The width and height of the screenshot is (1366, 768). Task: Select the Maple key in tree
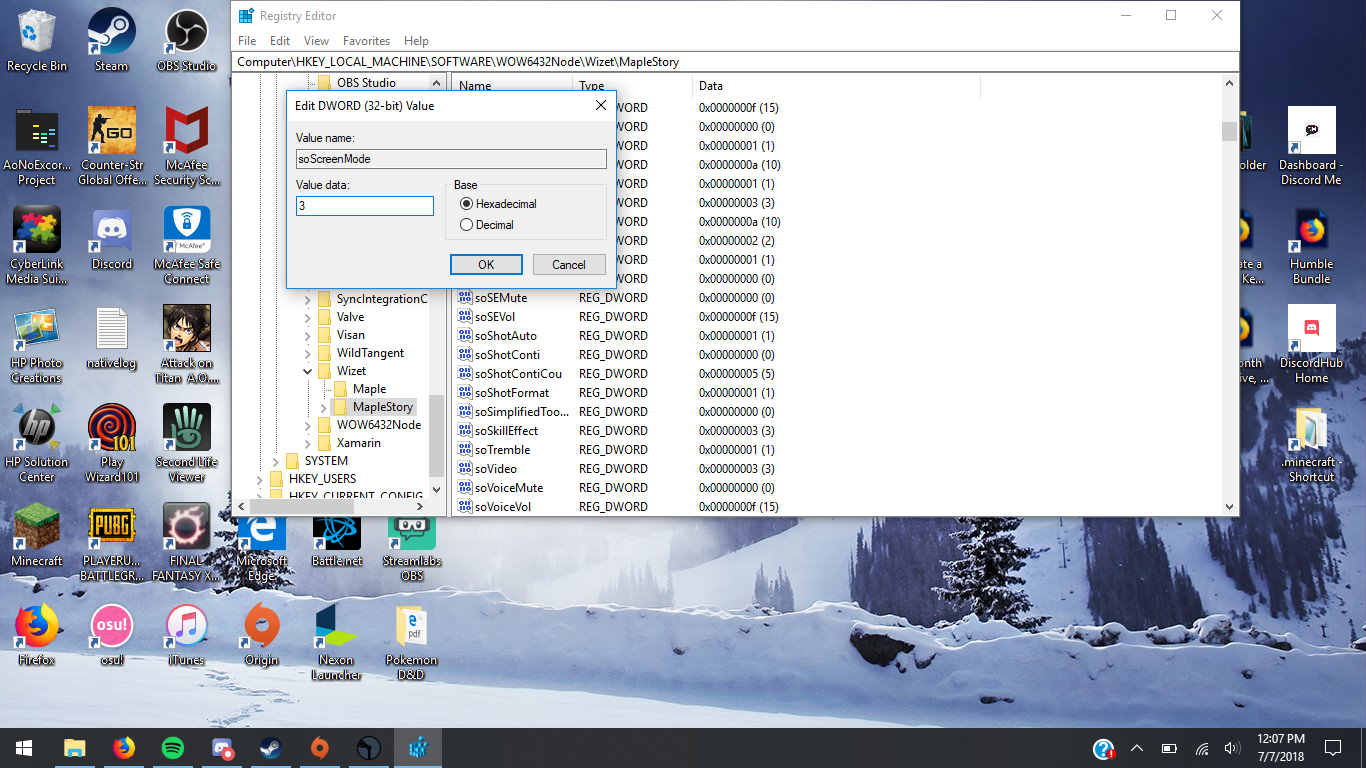pos(369,389)
